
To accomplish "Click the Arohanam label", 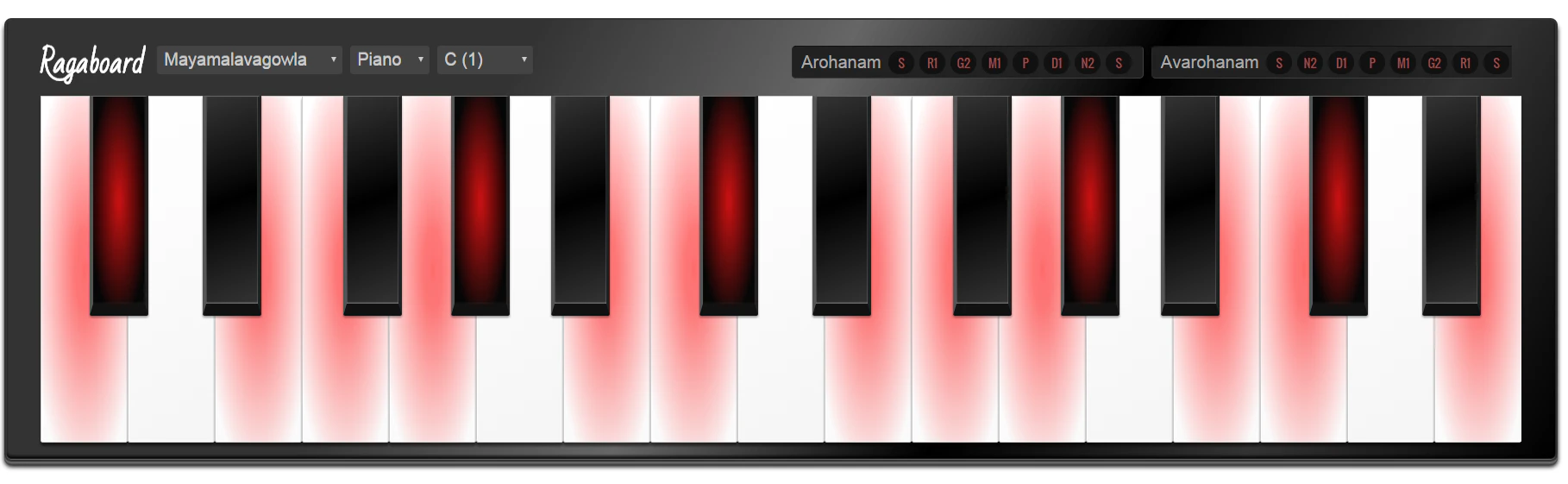I will click(841, 62).
